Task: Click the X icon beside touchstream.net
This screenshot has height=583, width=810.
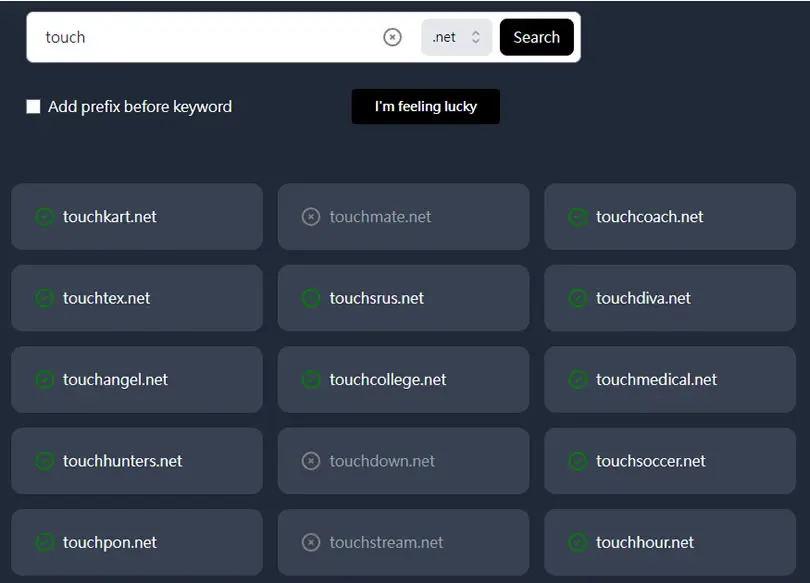Action: pyautogui.click(x=311, y=542)
